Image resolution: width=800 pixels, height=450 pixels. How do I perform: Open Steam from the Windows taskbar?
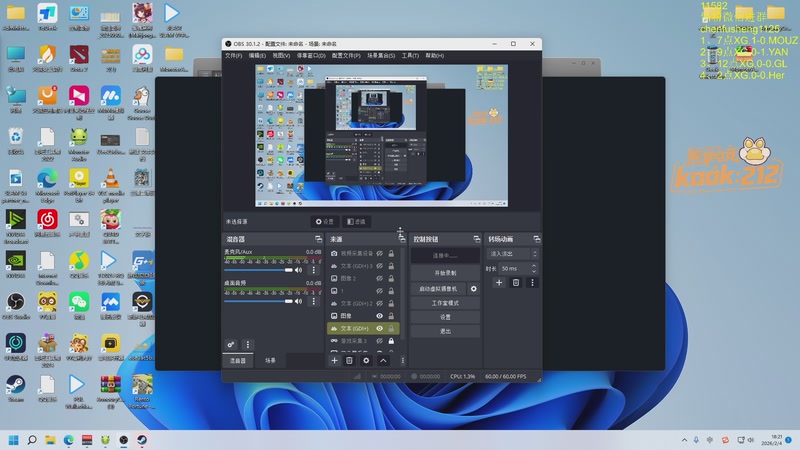click(140, 439)
